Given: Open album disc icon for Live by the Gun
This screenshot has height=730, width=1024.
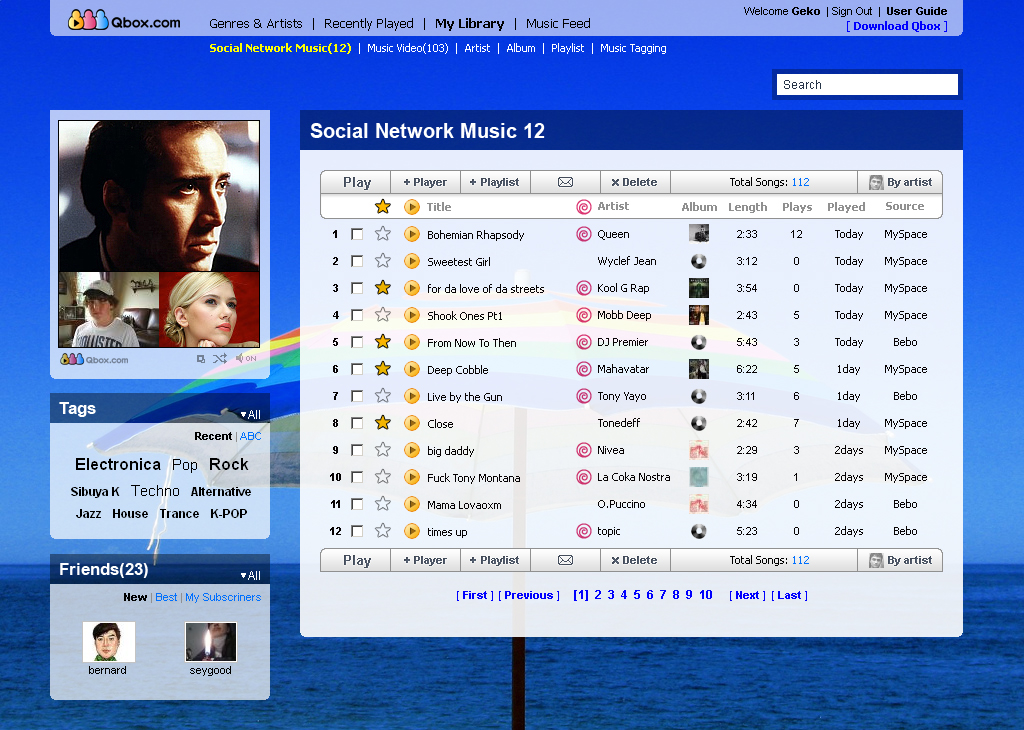Looking at the screenshot, I should 699,396.
